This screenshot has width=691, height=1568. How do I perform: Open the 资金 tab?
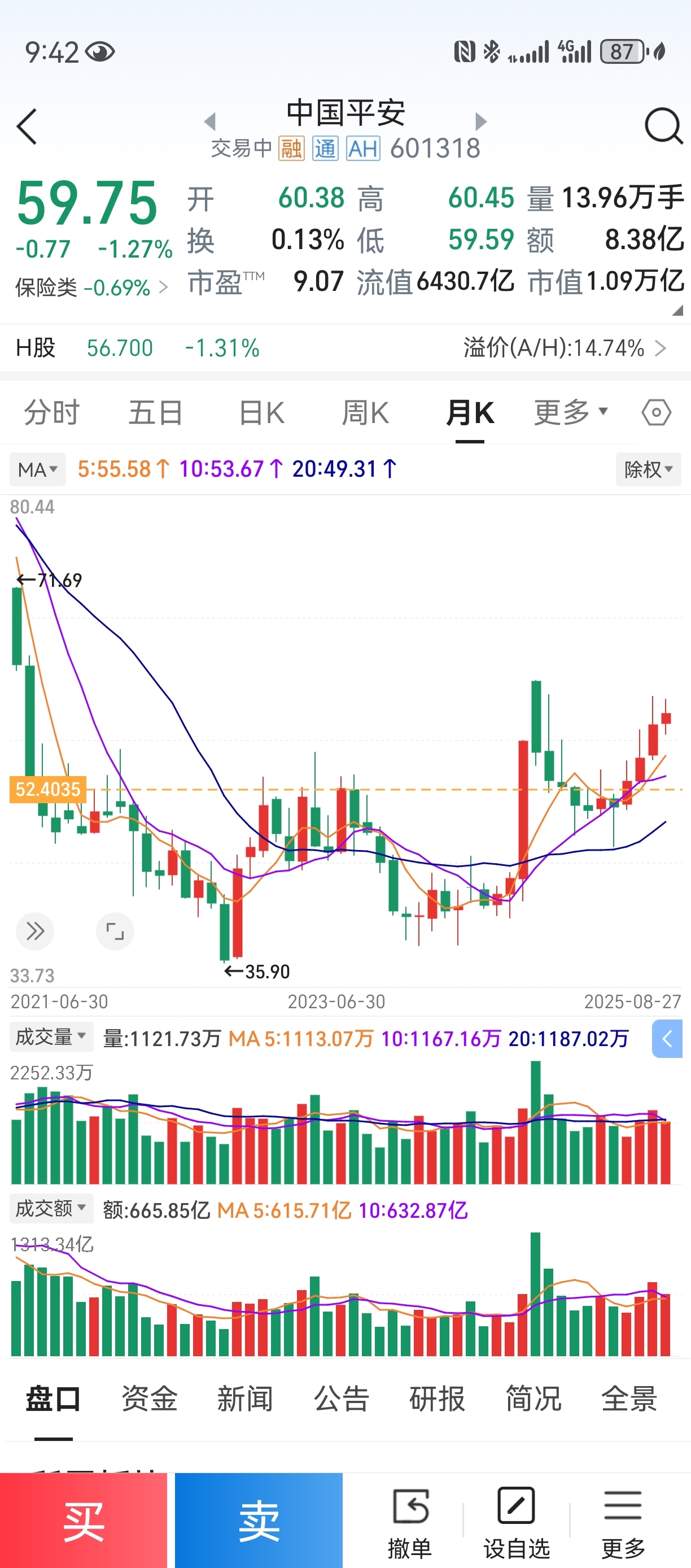(149, 1399)
